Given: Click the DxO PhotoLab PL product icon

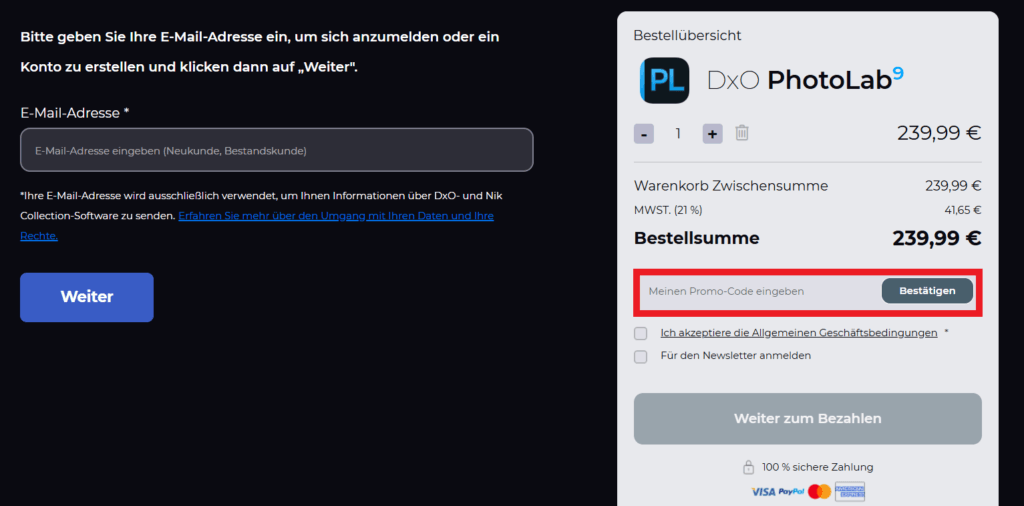Looking at the screenshot, I should click(664, 80).
